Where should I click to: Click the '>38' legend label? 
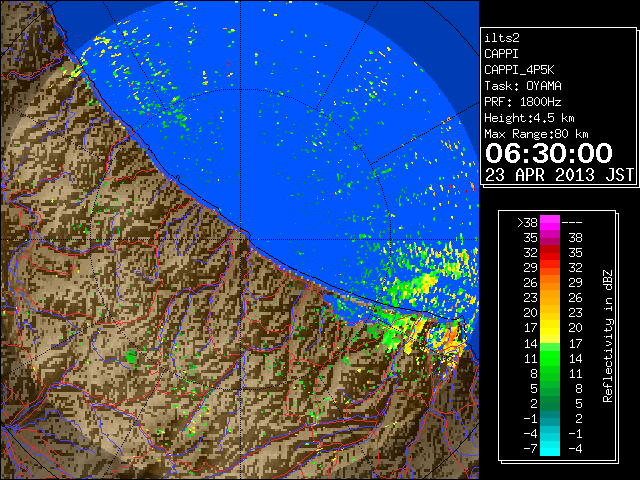[x=527, y=222]
